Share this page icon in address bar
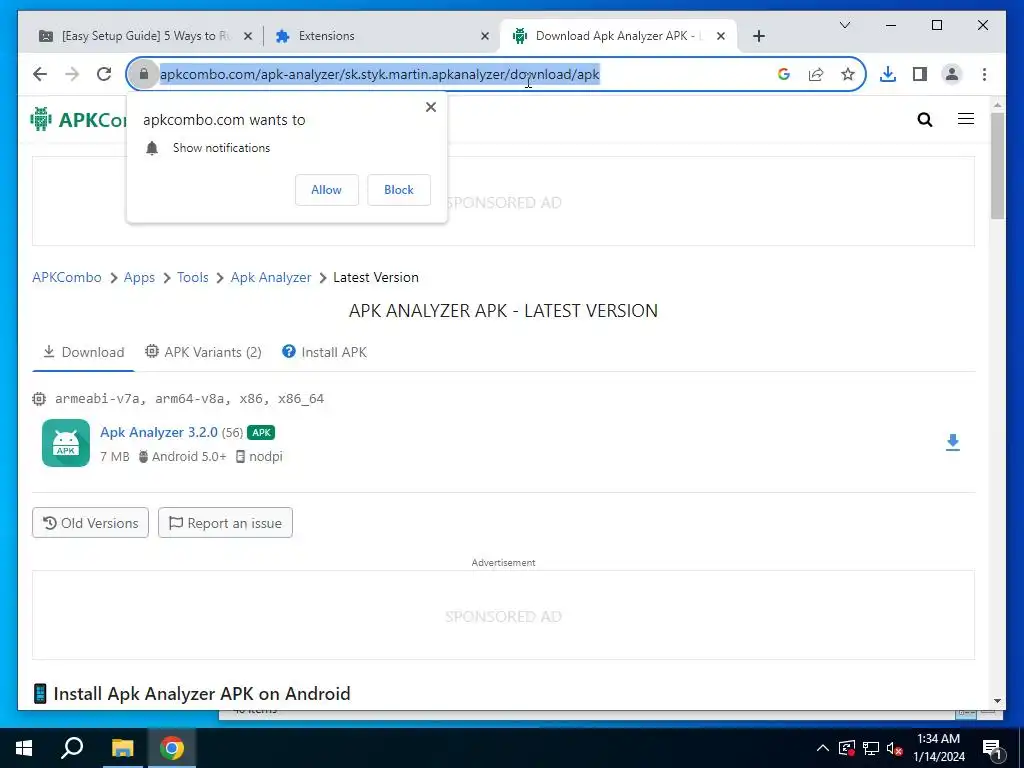Viewport: 1024px width, 768px height. 816,74
